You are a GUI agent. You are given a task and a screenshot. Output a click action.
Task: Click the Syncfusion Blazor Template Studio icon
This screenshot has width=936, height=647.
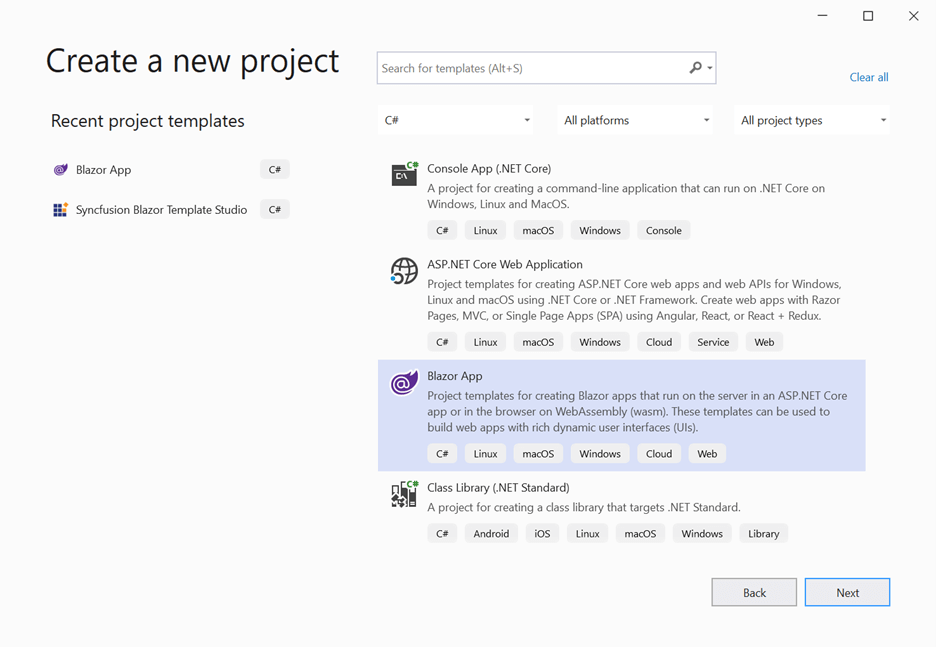tap(60, 210)
